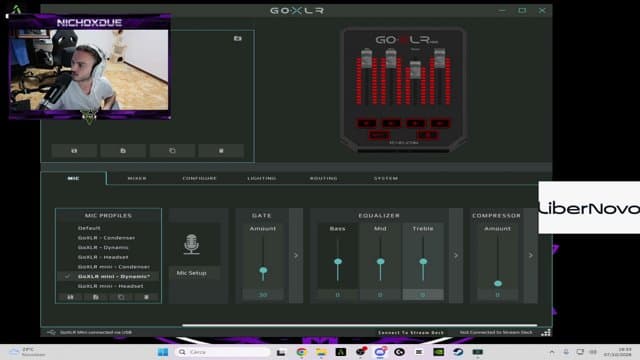
Task: Open Google Chrome from the taskbar
Action: click(x=301, y=352)
